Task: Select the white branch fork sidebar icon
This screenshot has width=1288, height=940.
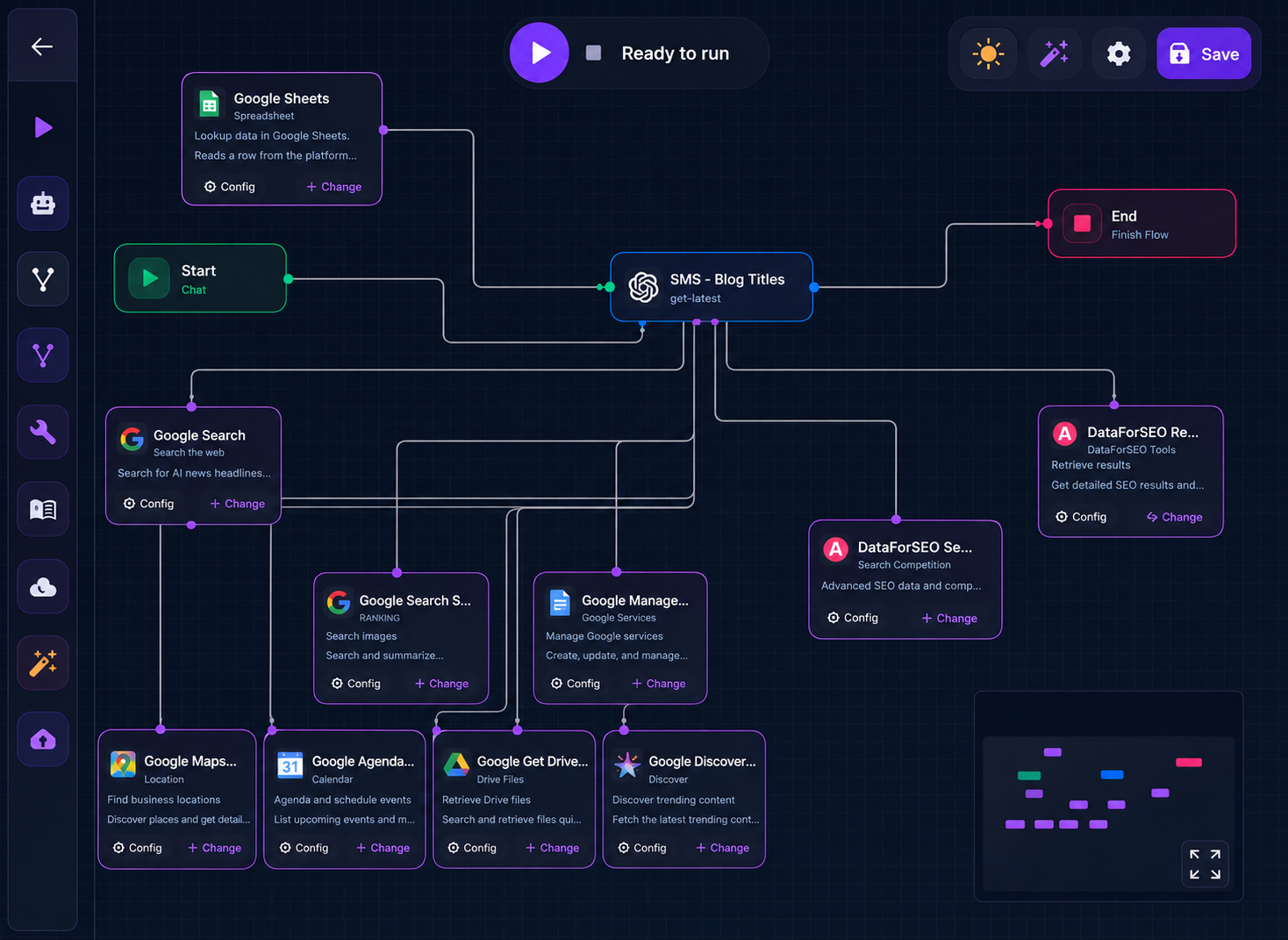Action: click(x=43, y=280)
